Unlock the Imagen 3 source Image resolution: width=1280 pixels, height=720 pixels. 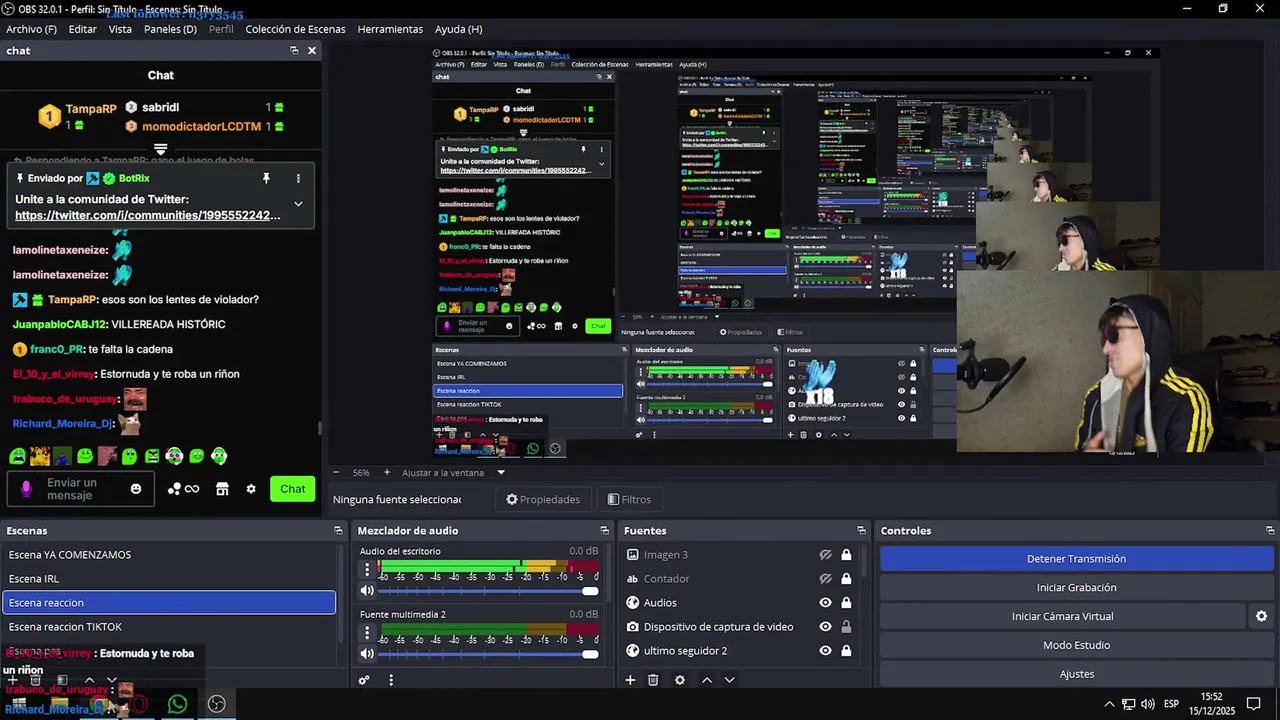coord(846,555)
